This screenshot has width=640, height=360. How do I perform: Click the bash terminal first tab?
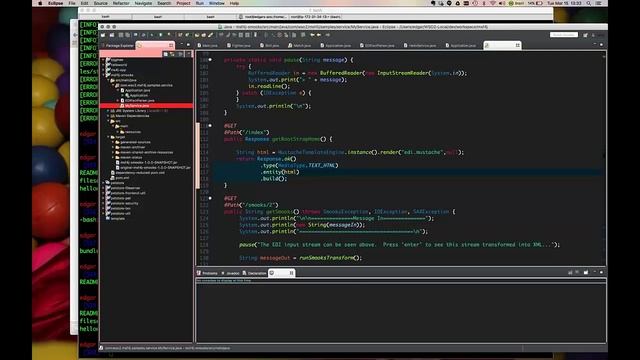click(105, 17)
